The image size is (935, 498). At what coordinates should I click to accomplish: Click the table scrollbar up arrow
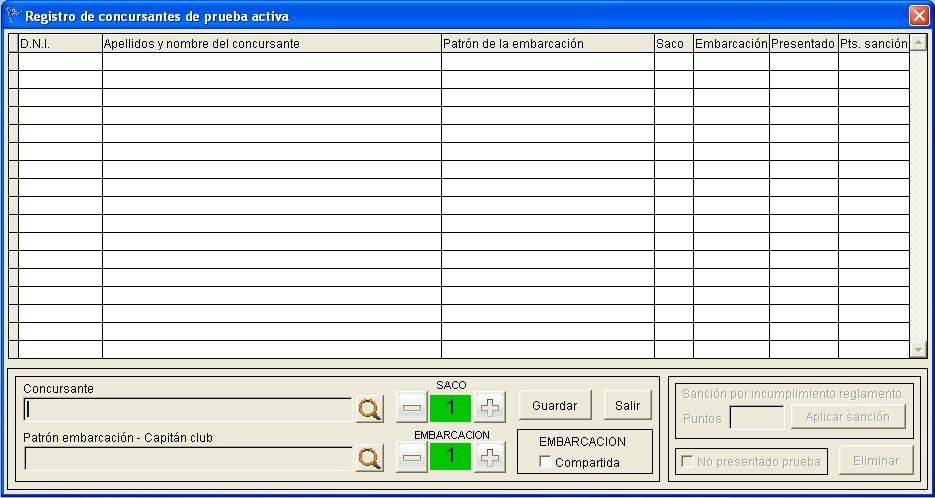pyautogui.click(x=918, y=44)
